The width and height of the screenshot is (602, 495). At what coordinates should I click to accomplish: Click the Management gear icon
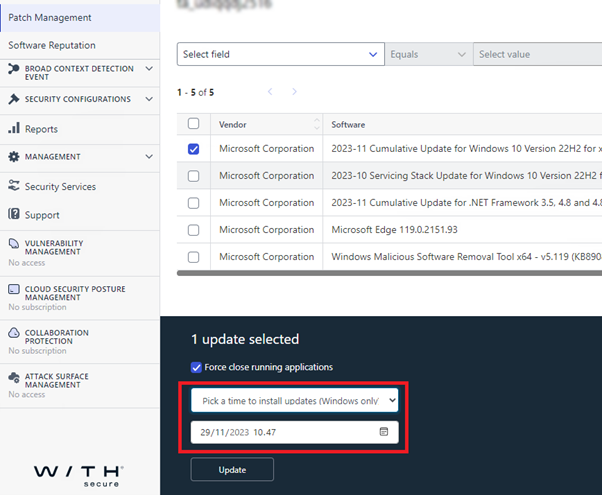14,157
